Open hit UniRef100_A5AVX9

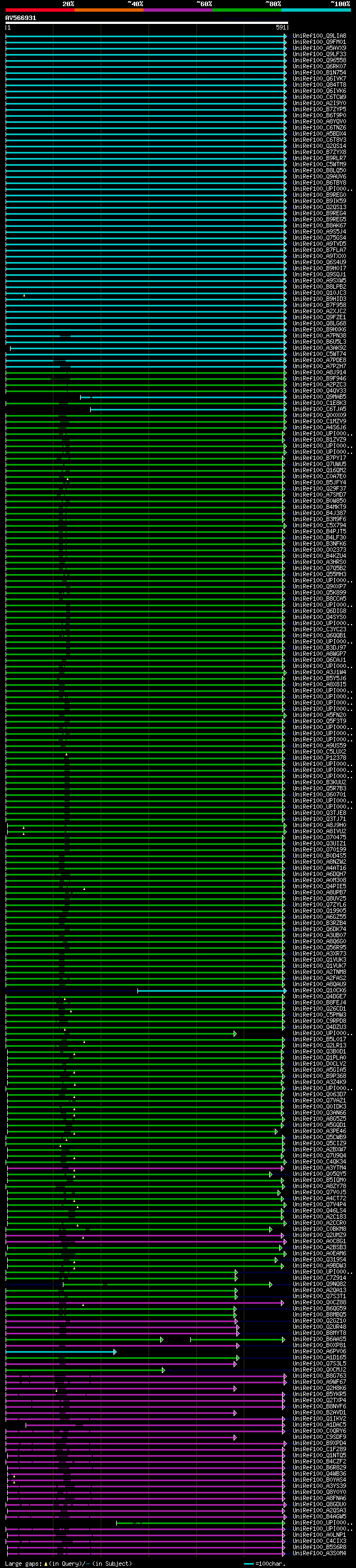pos(319,48)
